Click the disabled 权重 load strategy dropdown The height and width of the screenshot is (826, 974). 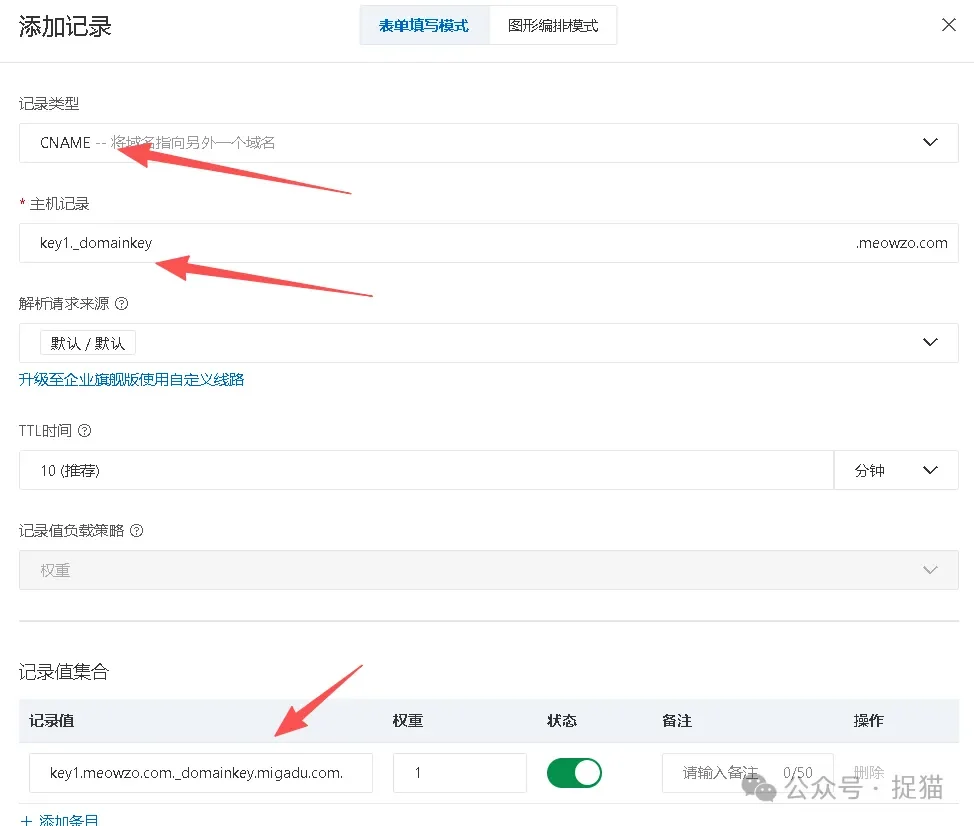coord(489,570)
